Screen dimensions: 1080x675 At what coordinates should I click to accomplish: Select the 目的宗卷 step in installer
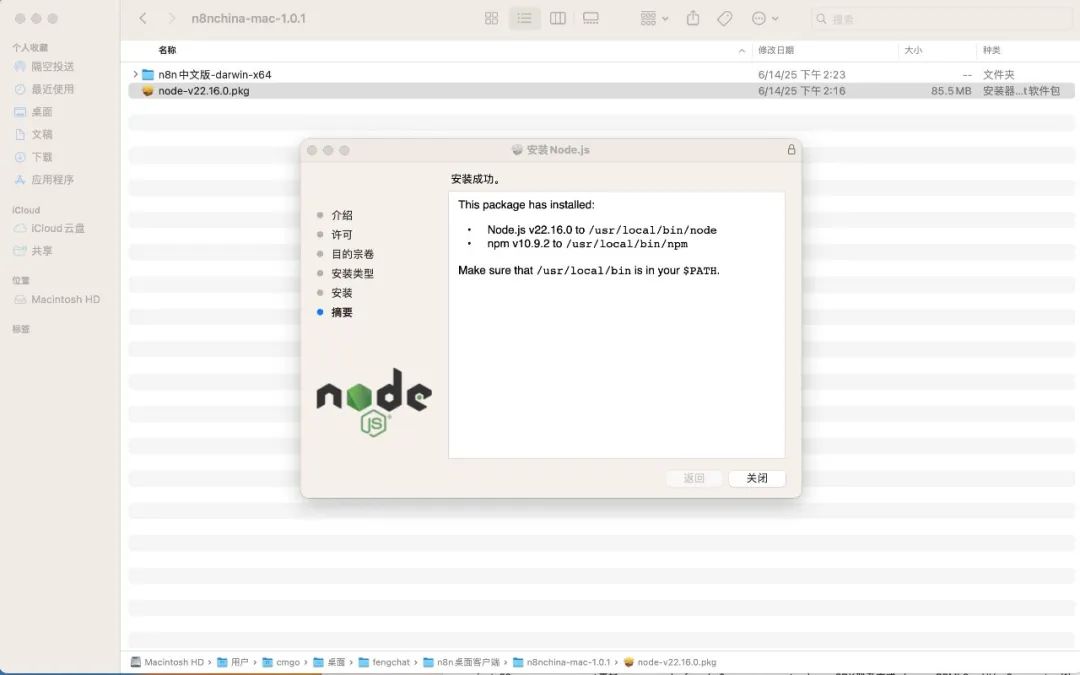[353, 254]
